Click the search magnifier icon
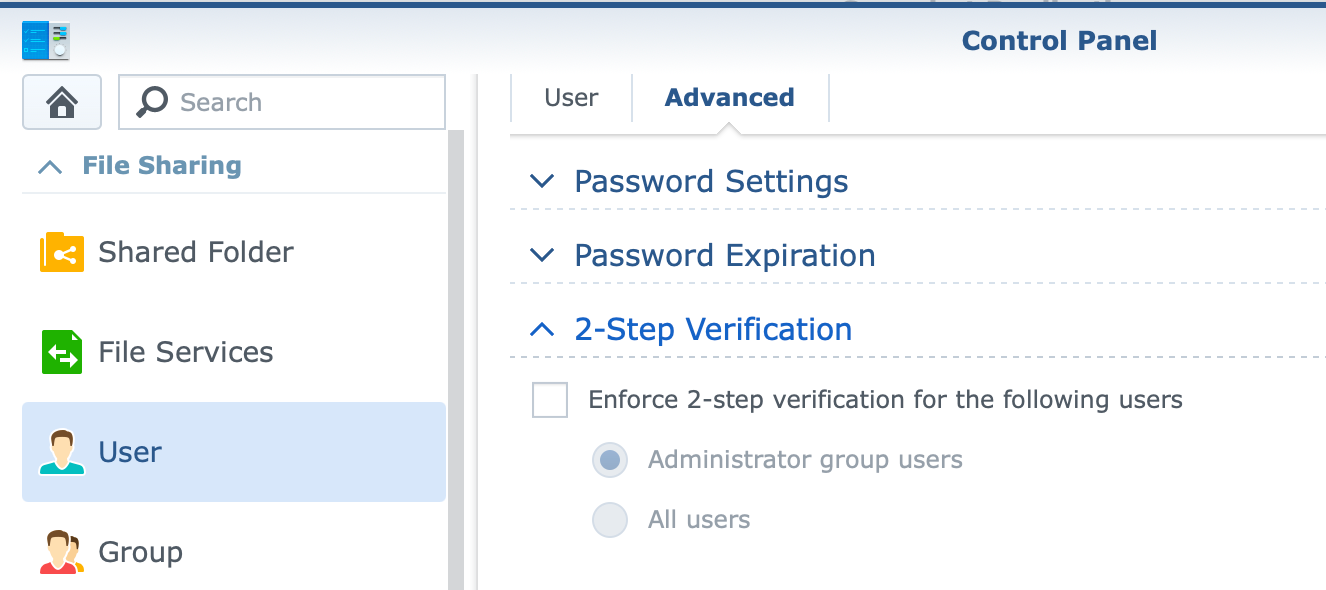1326x590 pixels. 152,102
